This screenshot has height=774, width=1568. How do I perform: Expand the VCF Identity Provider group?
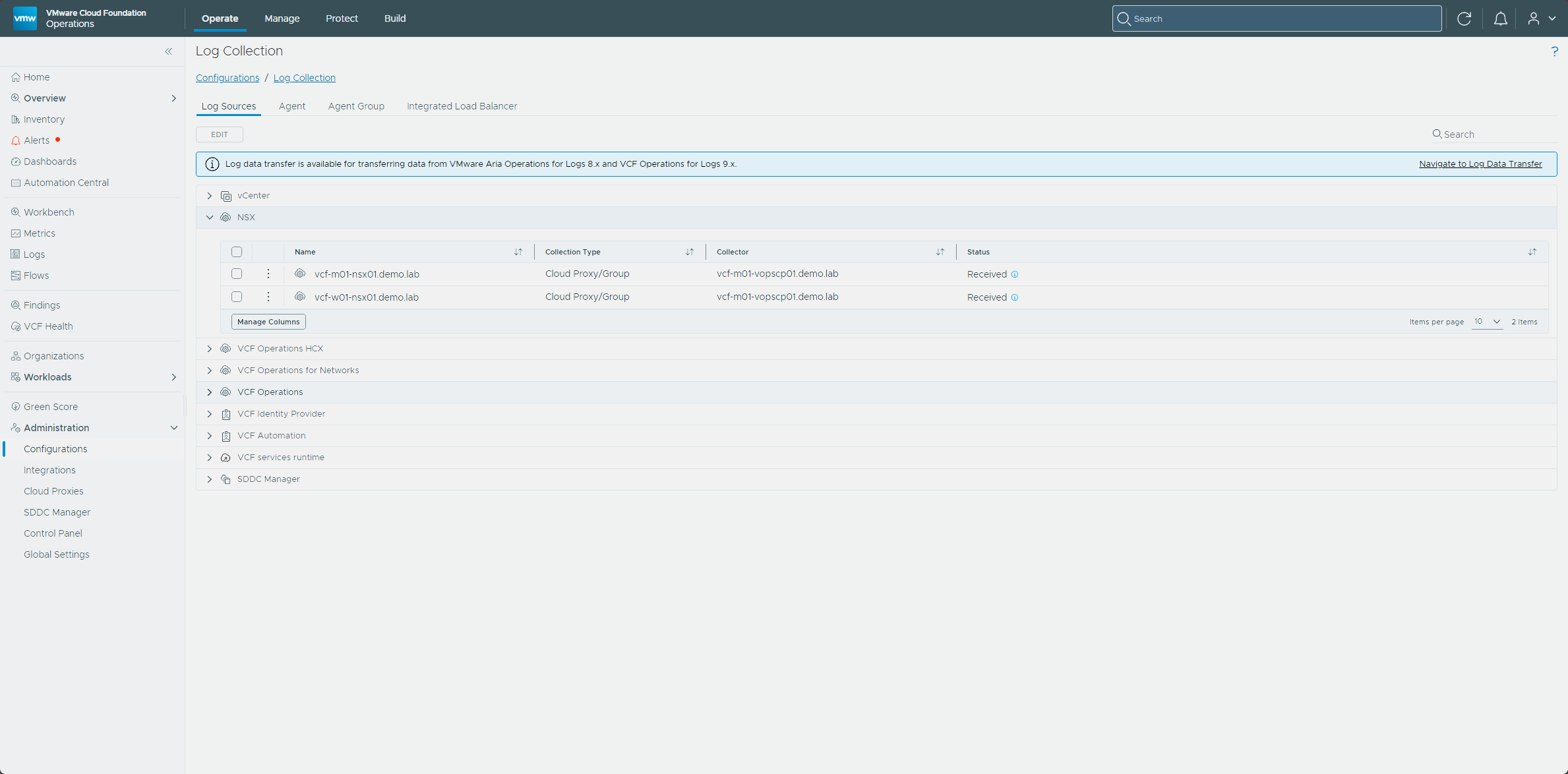[x=210, y=414]
